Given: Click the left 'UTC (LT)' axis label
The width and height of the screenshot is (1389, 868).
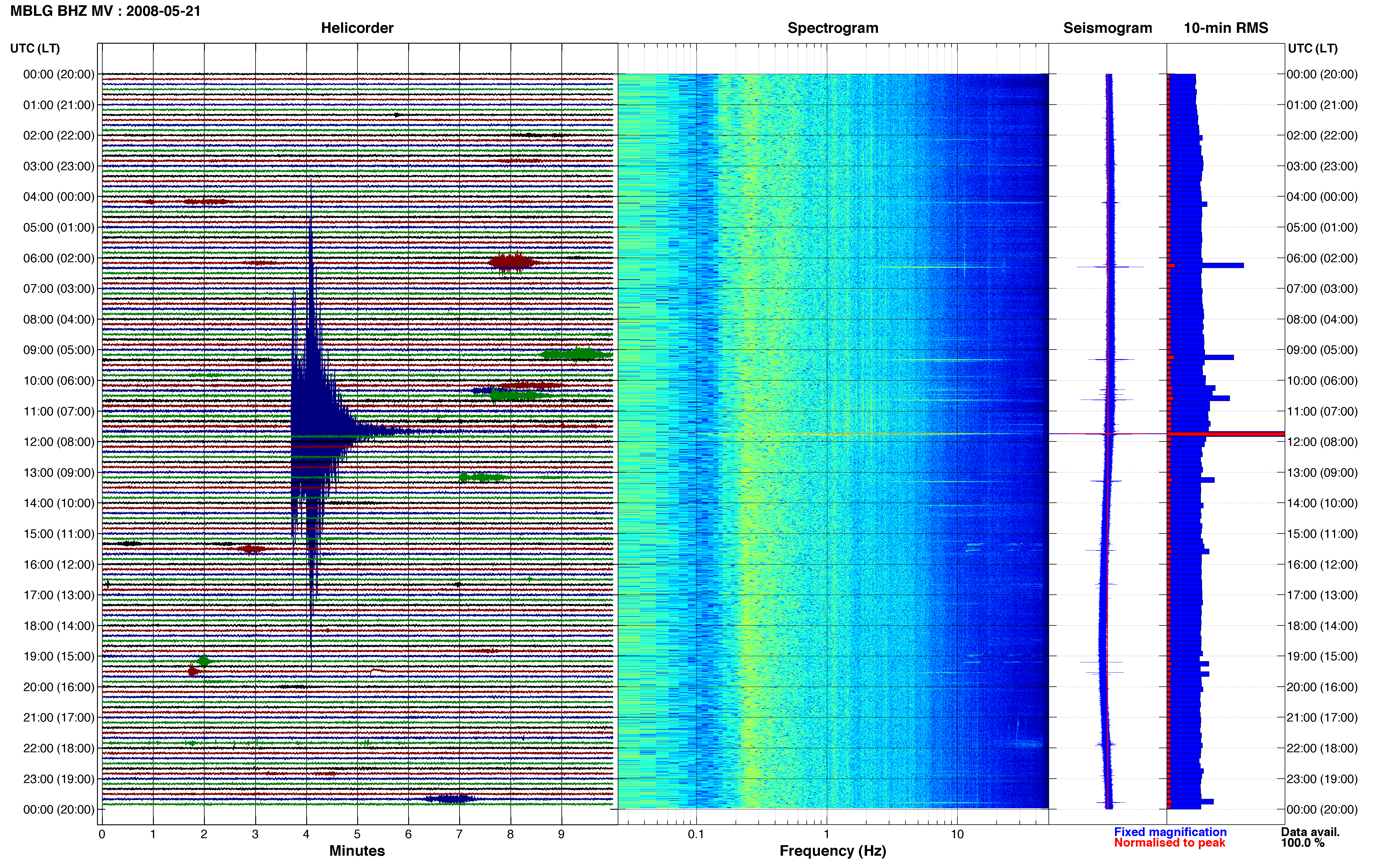Looking at the screenshot, I should click(35, 48).
